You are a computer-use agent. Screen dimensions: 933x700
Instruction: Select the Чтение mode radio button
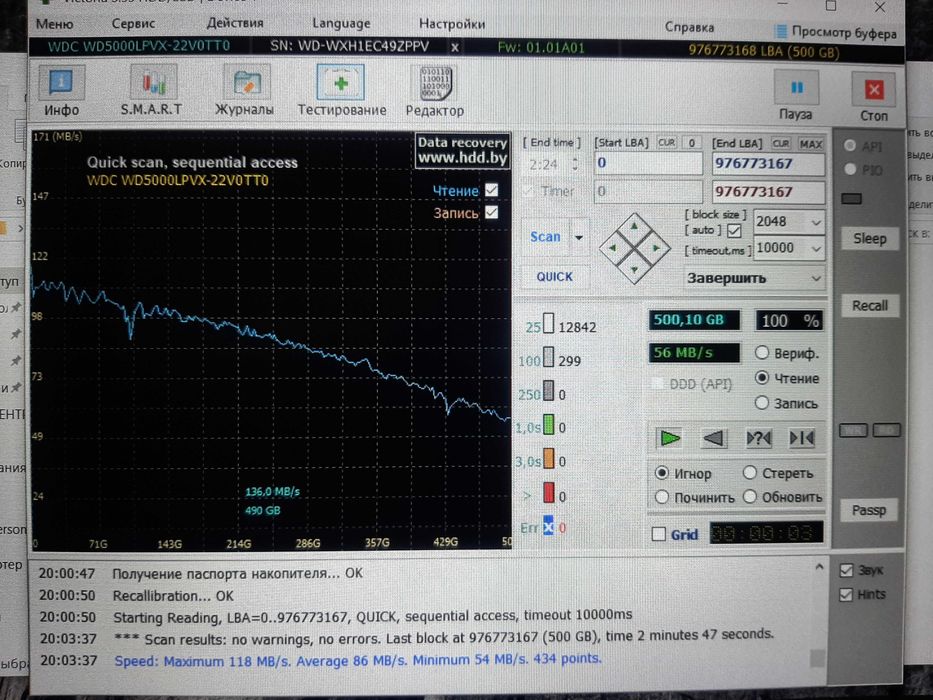click(x=762, y=377)
